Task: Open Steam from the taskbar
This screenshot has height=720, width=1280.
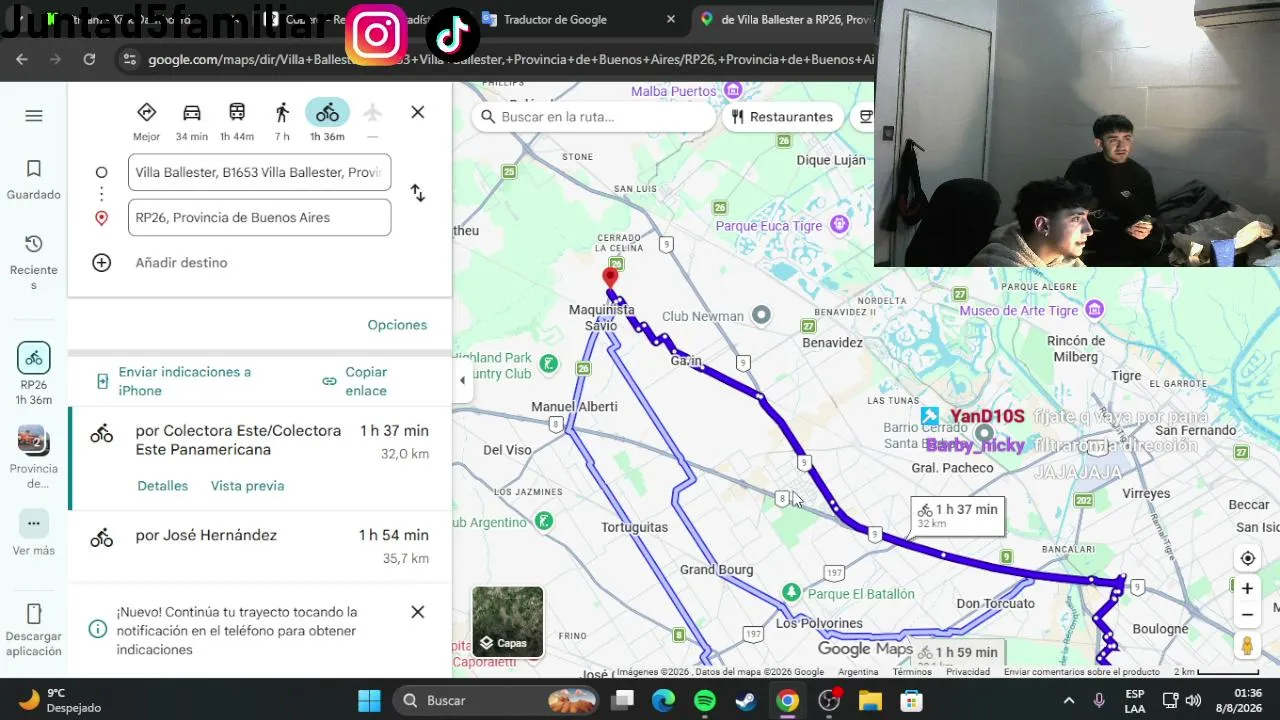Action: [x=746, y=700]
